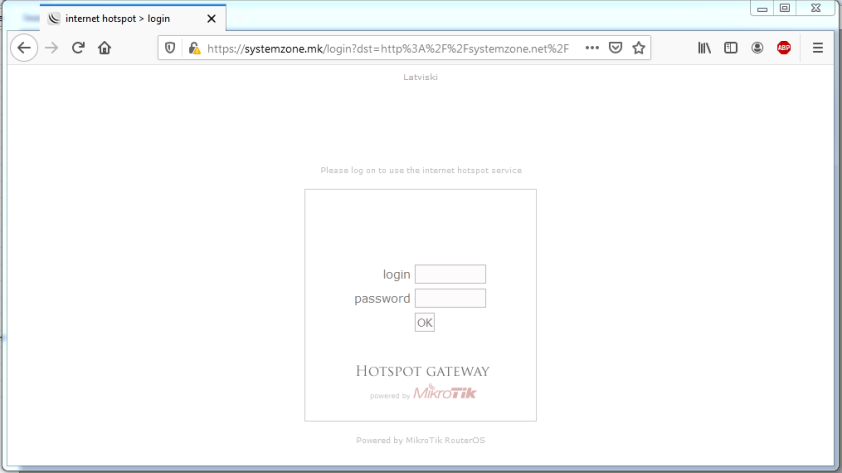Image resolution: width=842 pixels, height=473 pixels.
Task: Click the Hotspot Gateway heading text
Action: [423, 371]
